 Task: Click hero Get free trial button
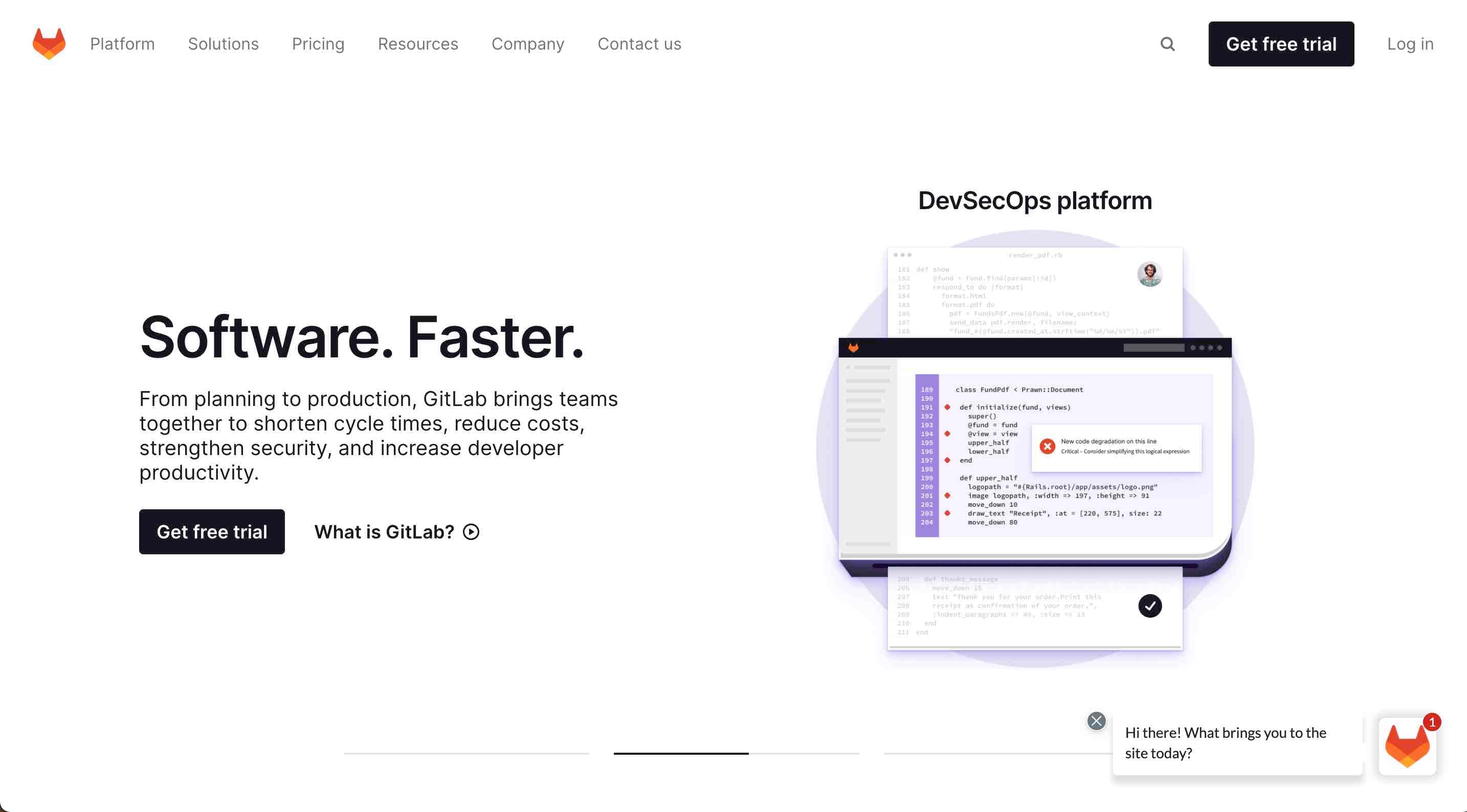point(212,532)
